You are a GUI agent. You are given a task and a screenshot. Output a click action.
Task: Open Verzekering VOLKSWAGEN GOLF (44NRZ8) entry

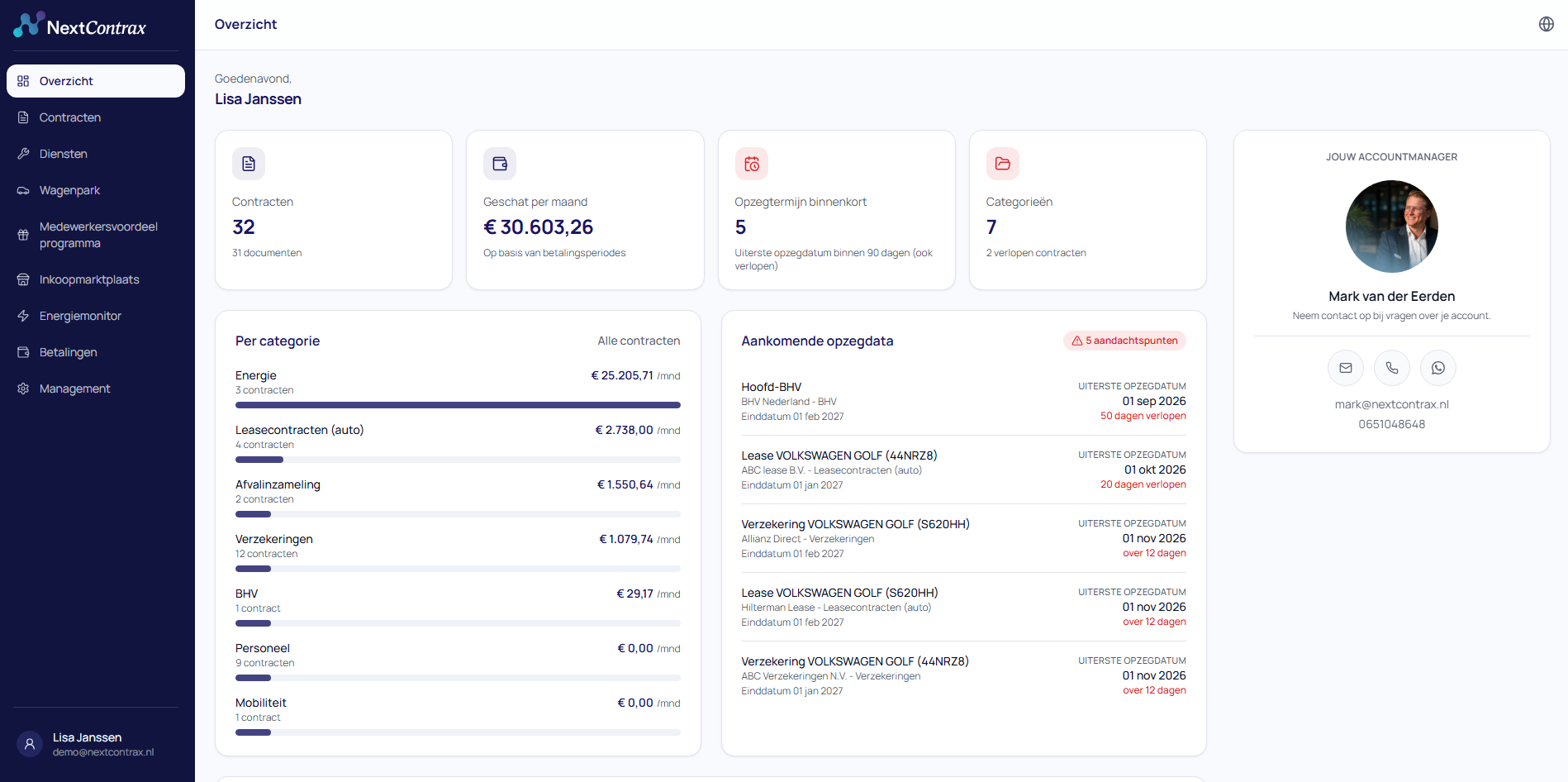(x=963, y=675)
